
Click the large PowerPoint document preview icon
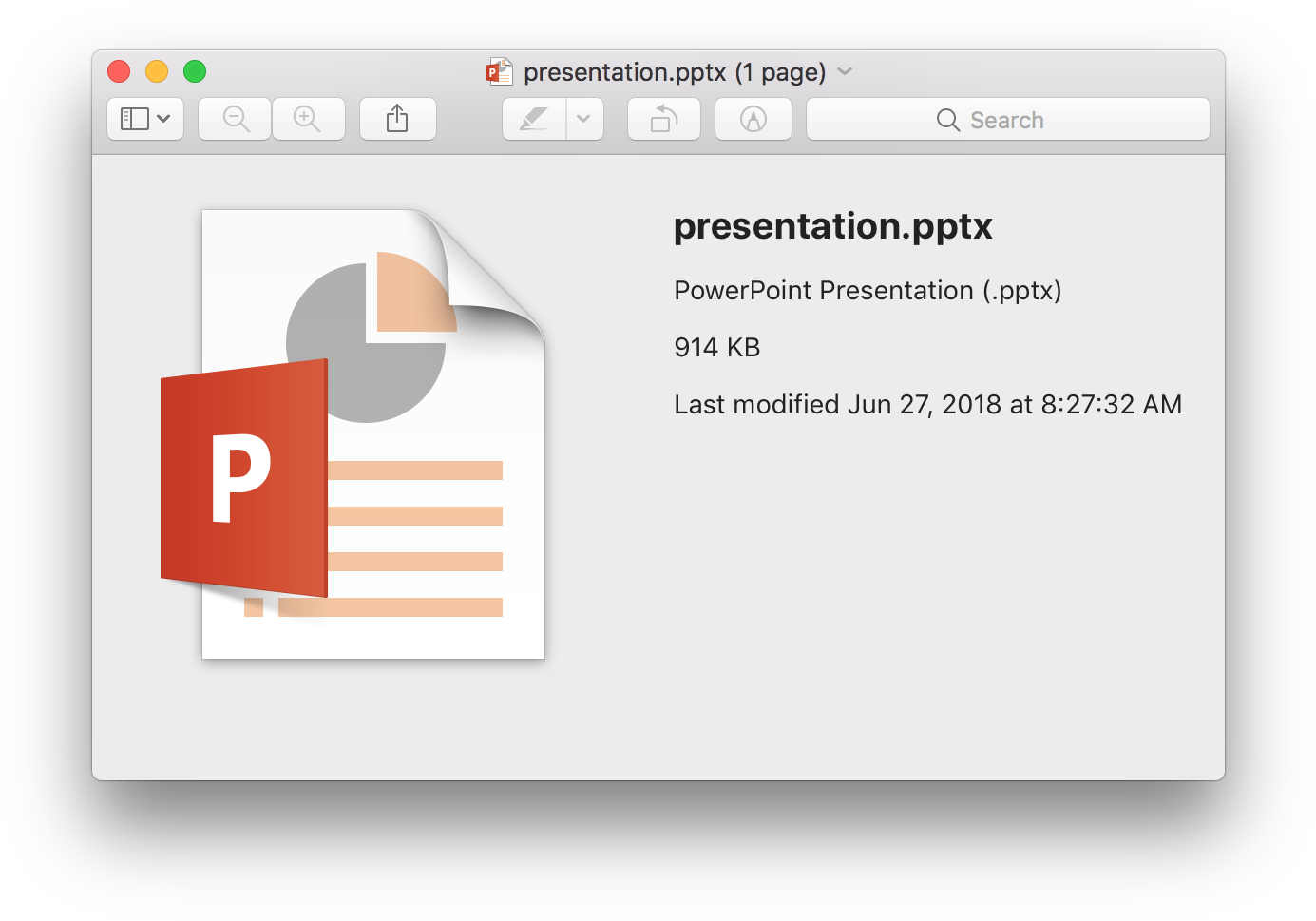[353, 433]
